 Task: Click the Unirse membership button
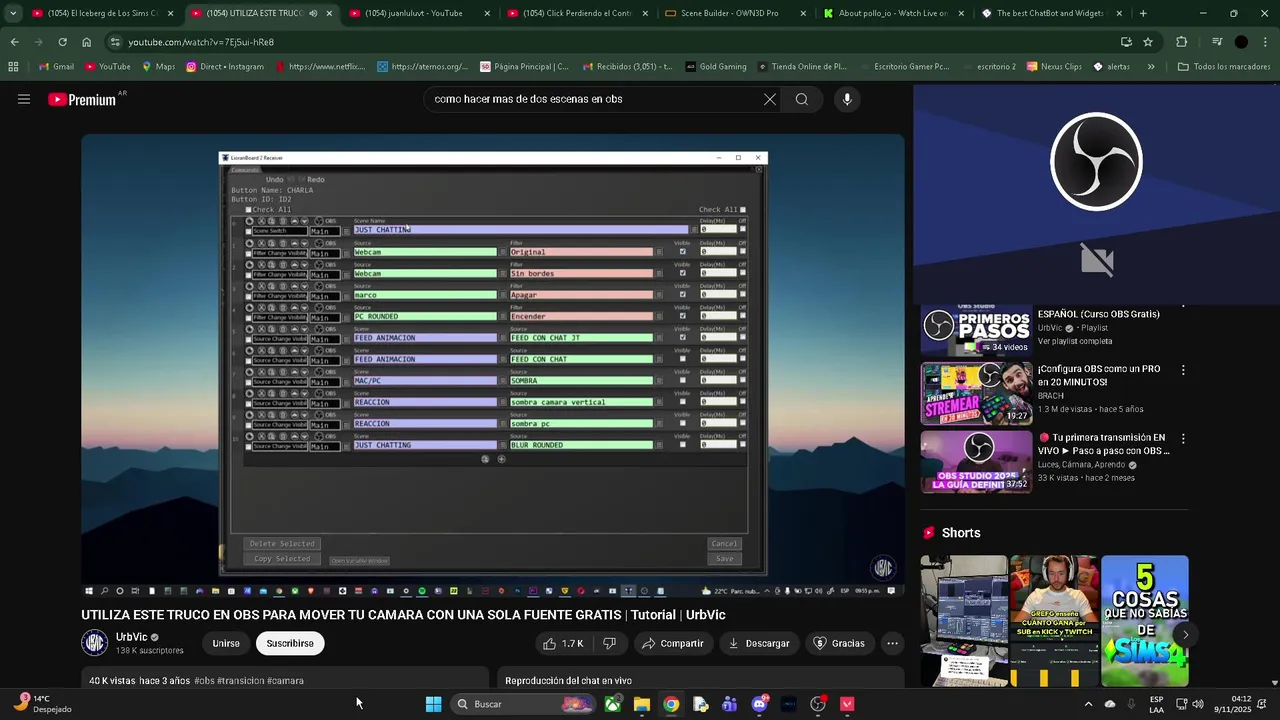226,643
